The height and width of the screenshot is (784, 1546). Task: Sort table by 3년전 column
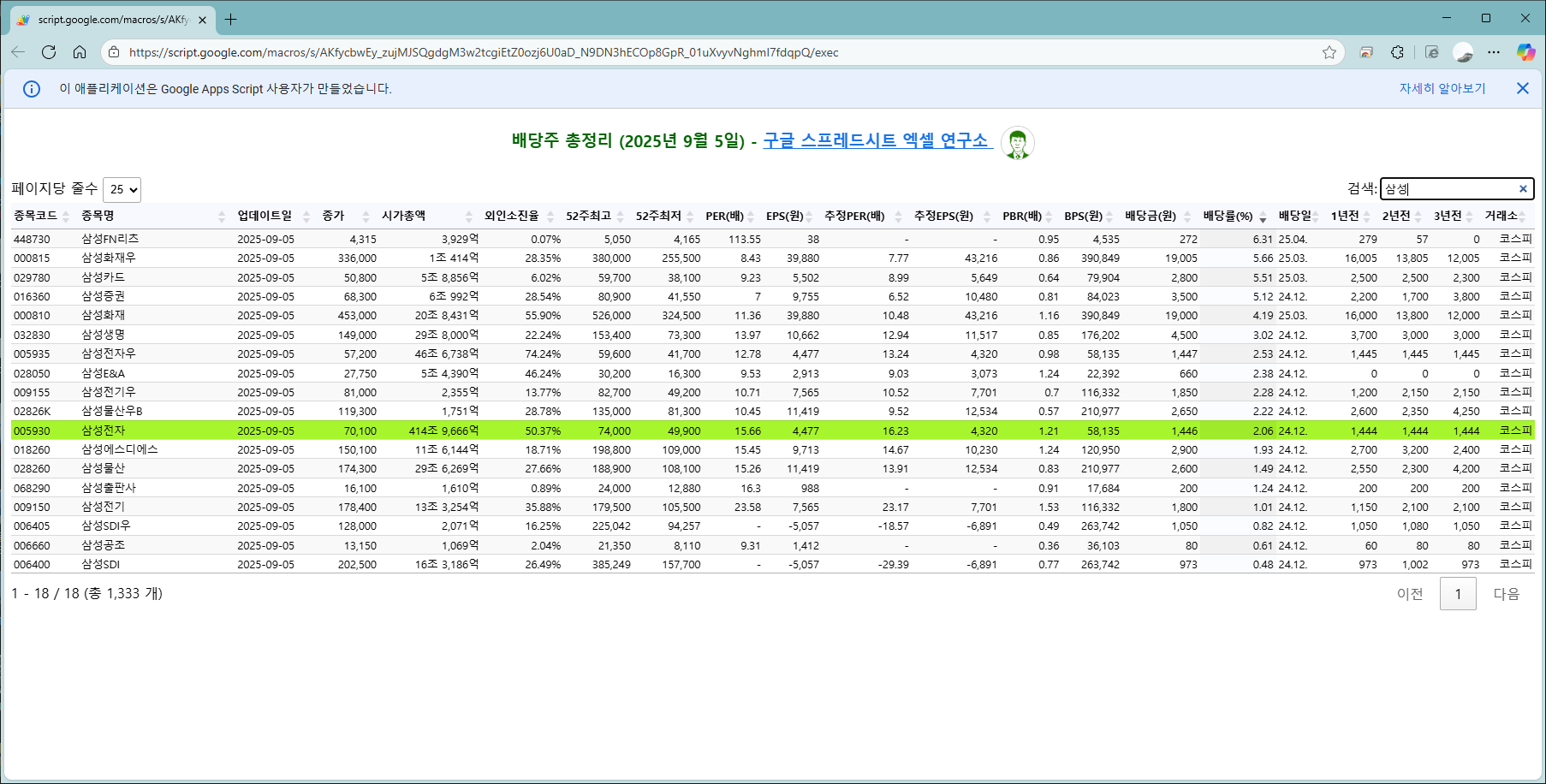(x=1454, y=216)
